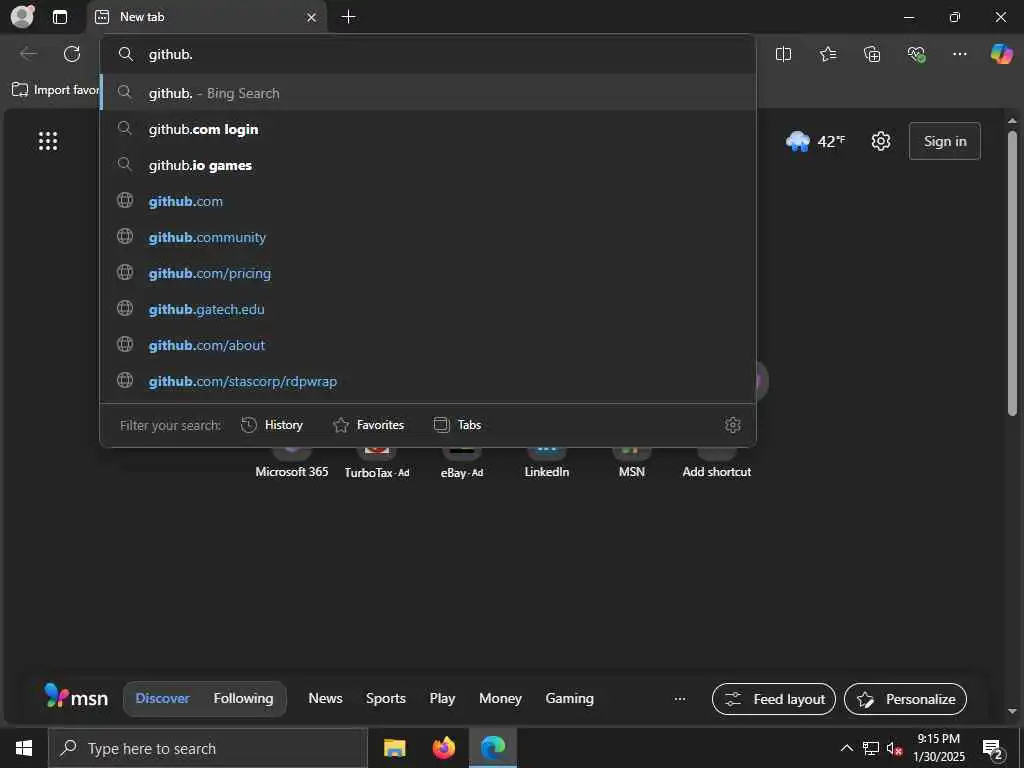Open Firefox from taskbar

[x=444, y=748]
